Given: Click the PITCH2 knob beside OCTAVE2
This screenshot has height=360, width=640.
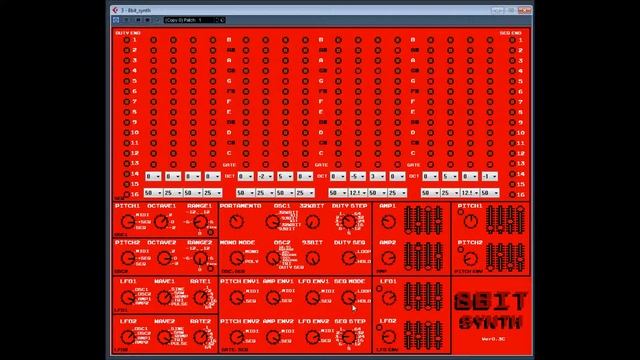Looking at the screenshot, I should click(128, 258).
